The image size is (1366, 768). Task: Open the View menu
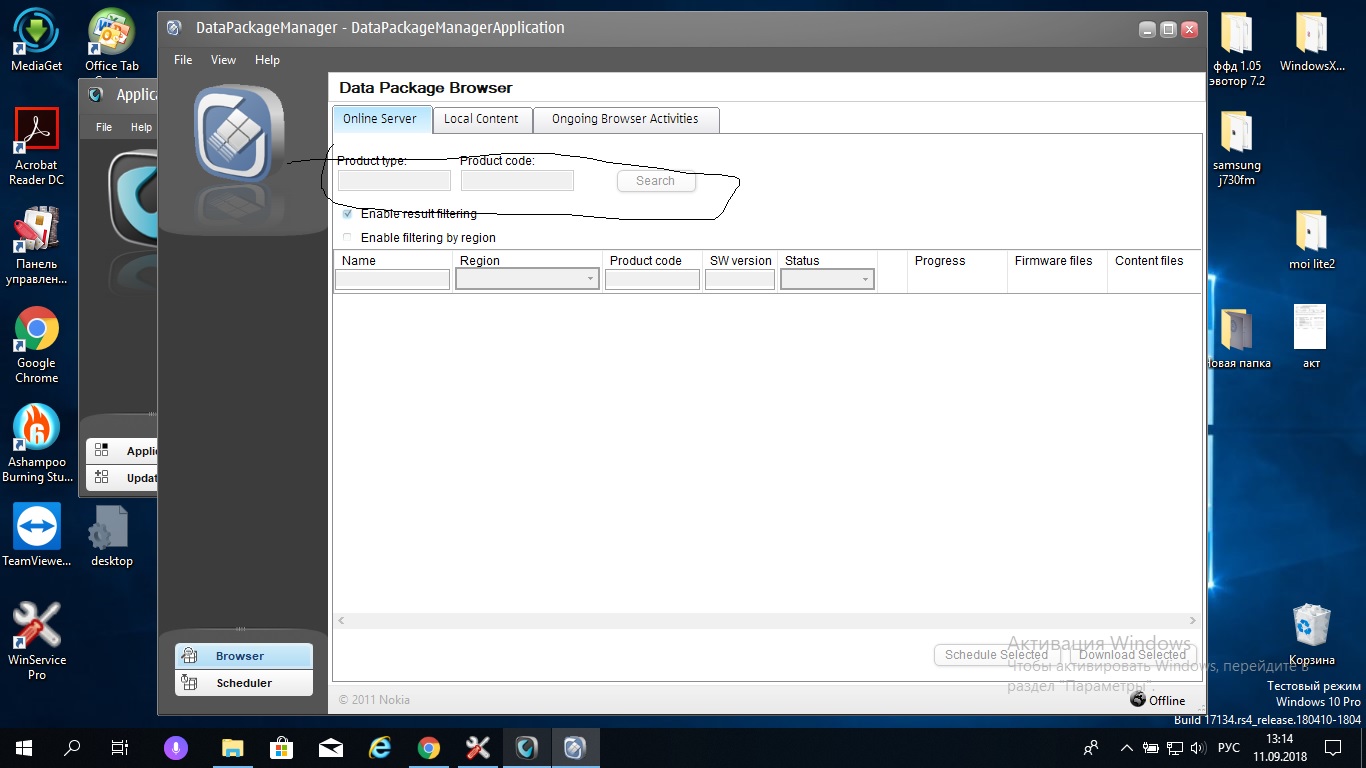[223, 60]
